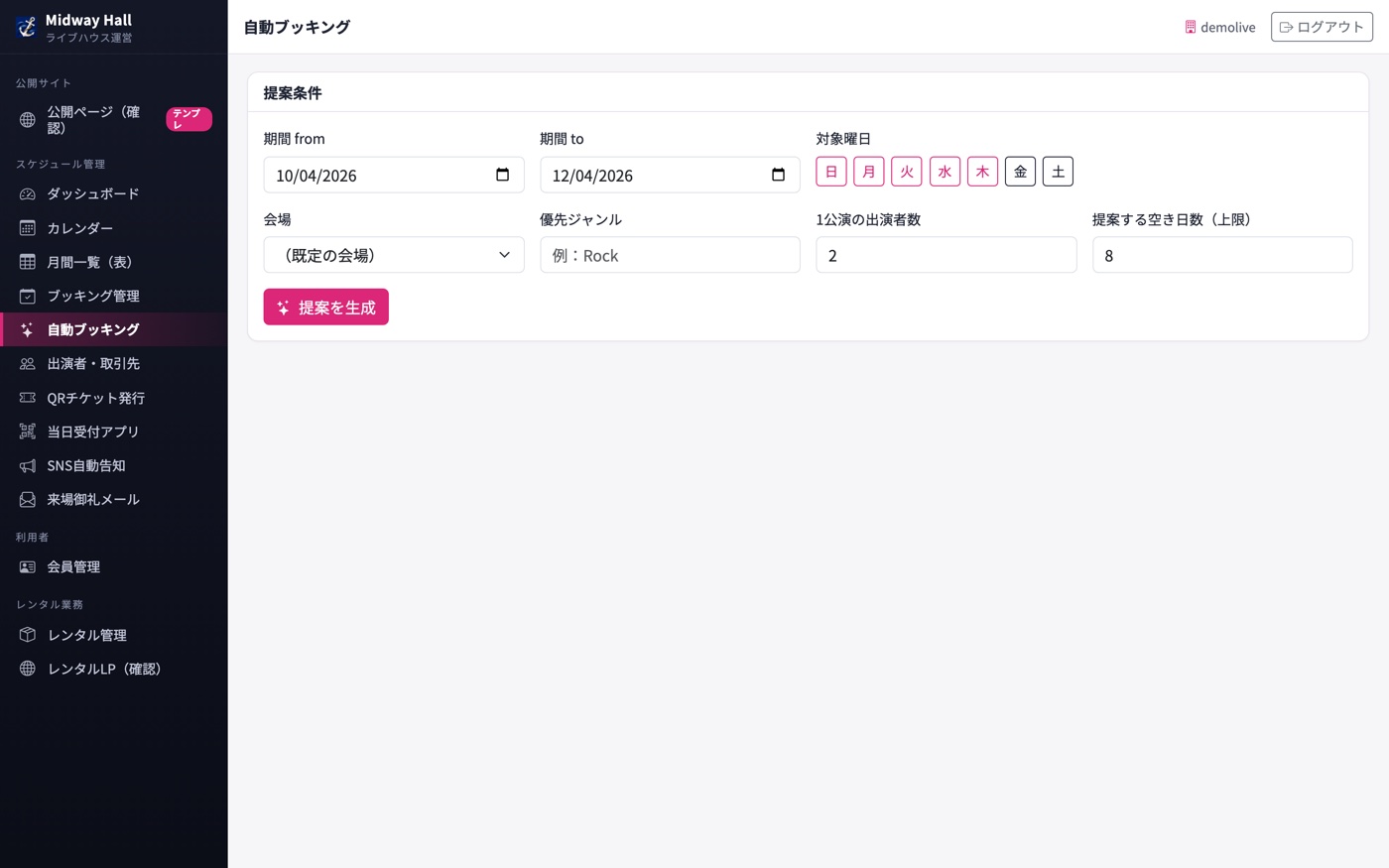Open the 公開ページ（確認） link
Viewport: 1389px width, 868px height.
click(114, 120)
